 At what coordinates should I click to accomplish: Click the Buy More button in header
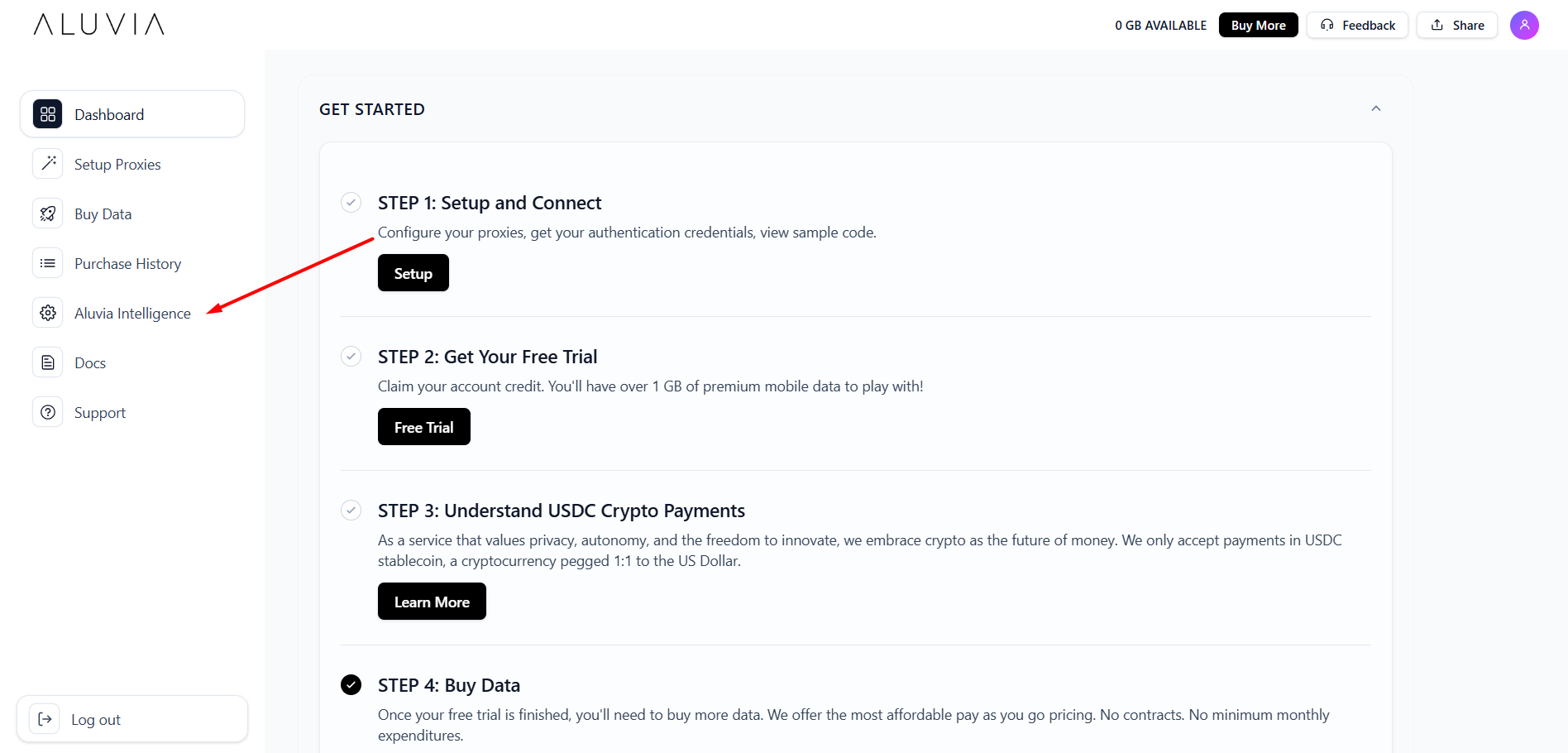1258,25
